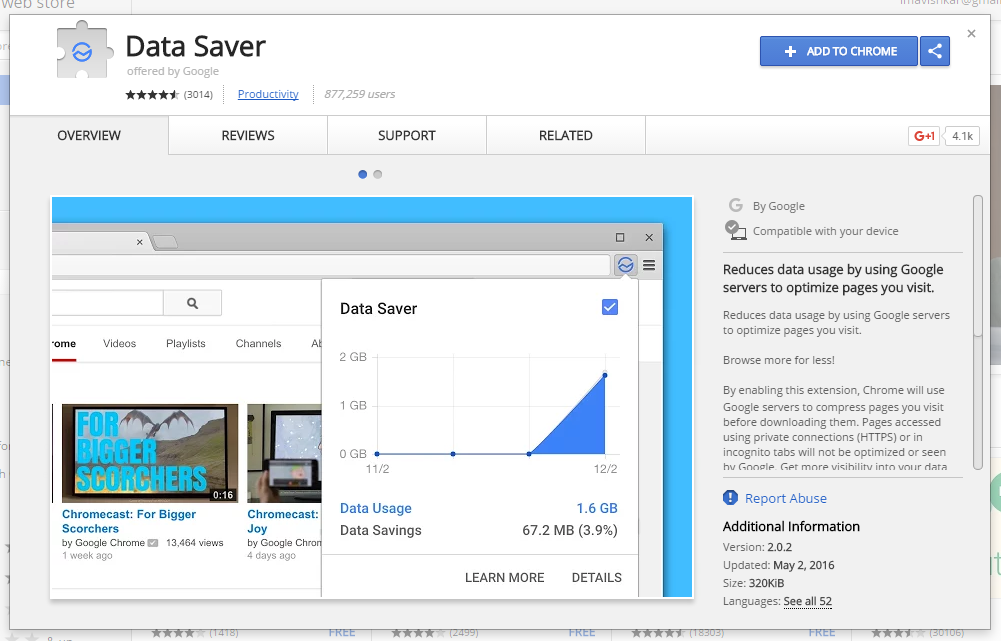Open the share button beside Add to Chrome
Viewport: 1001px width, 641px height.
[935, 51]
